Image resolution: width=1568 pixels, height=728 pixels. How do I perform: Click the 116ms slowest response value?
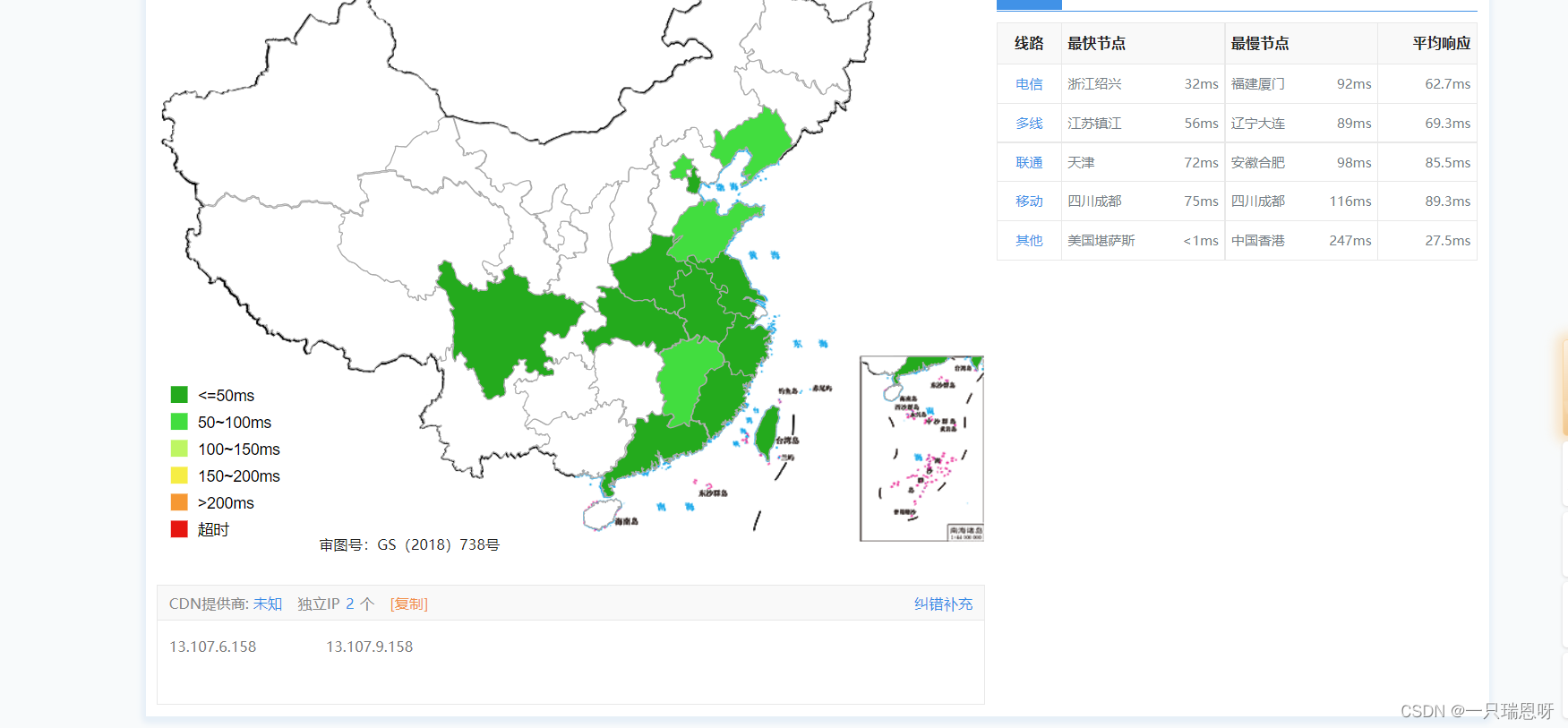(1350, 201)
